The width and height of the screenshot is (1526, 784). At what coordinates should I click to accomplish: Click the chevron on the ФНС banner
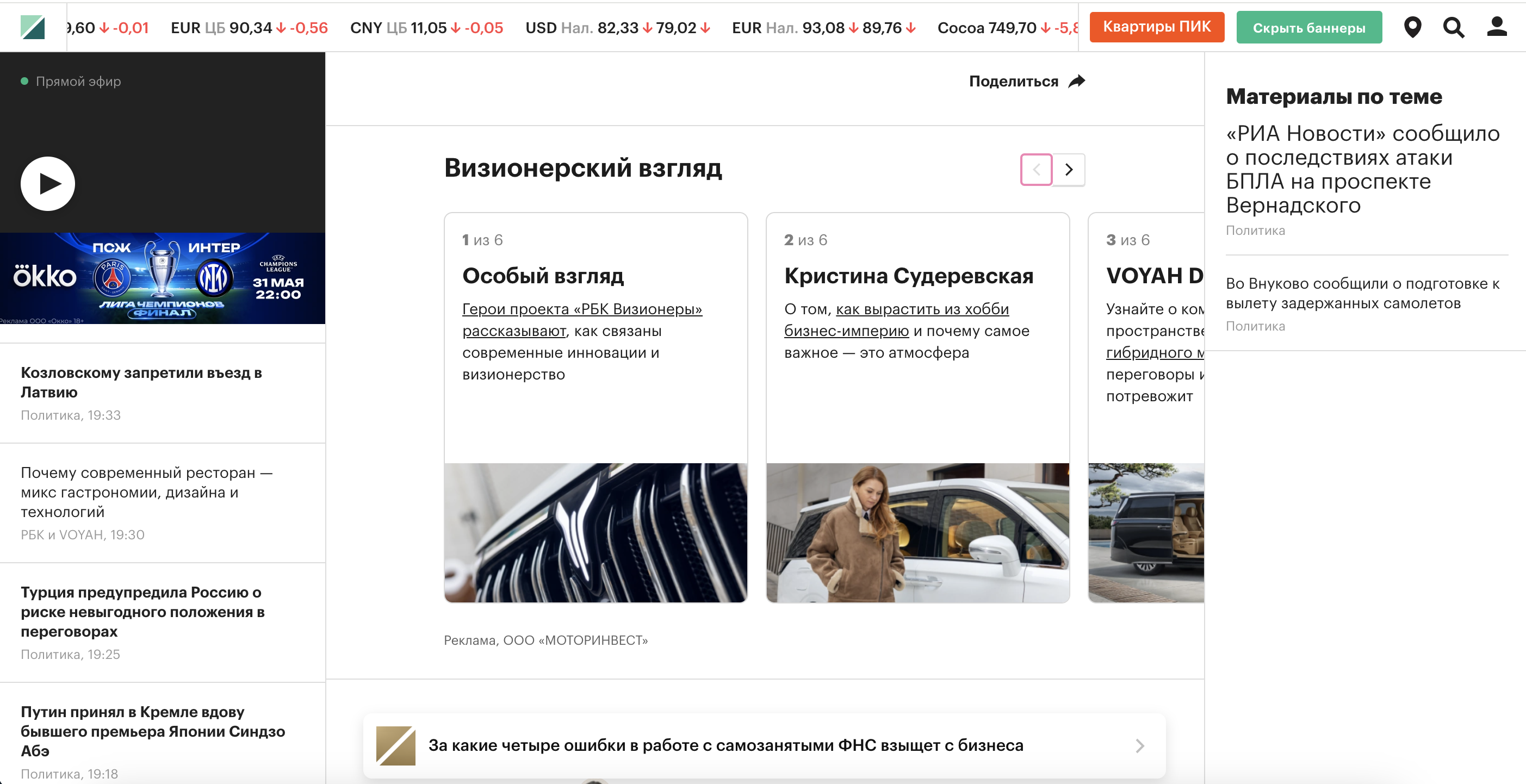pos(1140,745)
